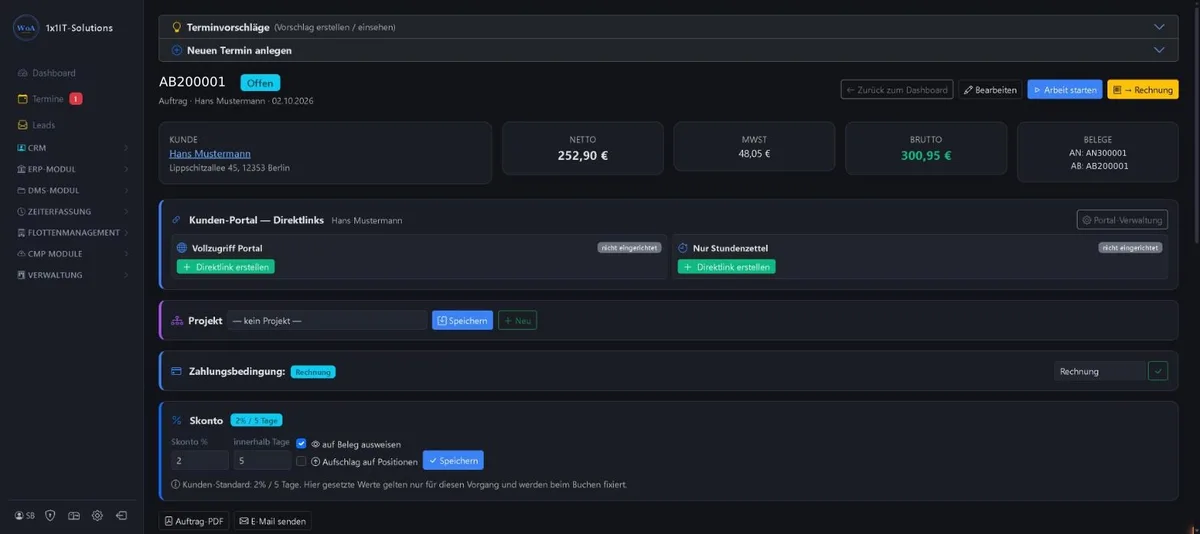Screen dimensions: 1200x534
Task: Click the red Termine notification badge
Action: (76, 99)
